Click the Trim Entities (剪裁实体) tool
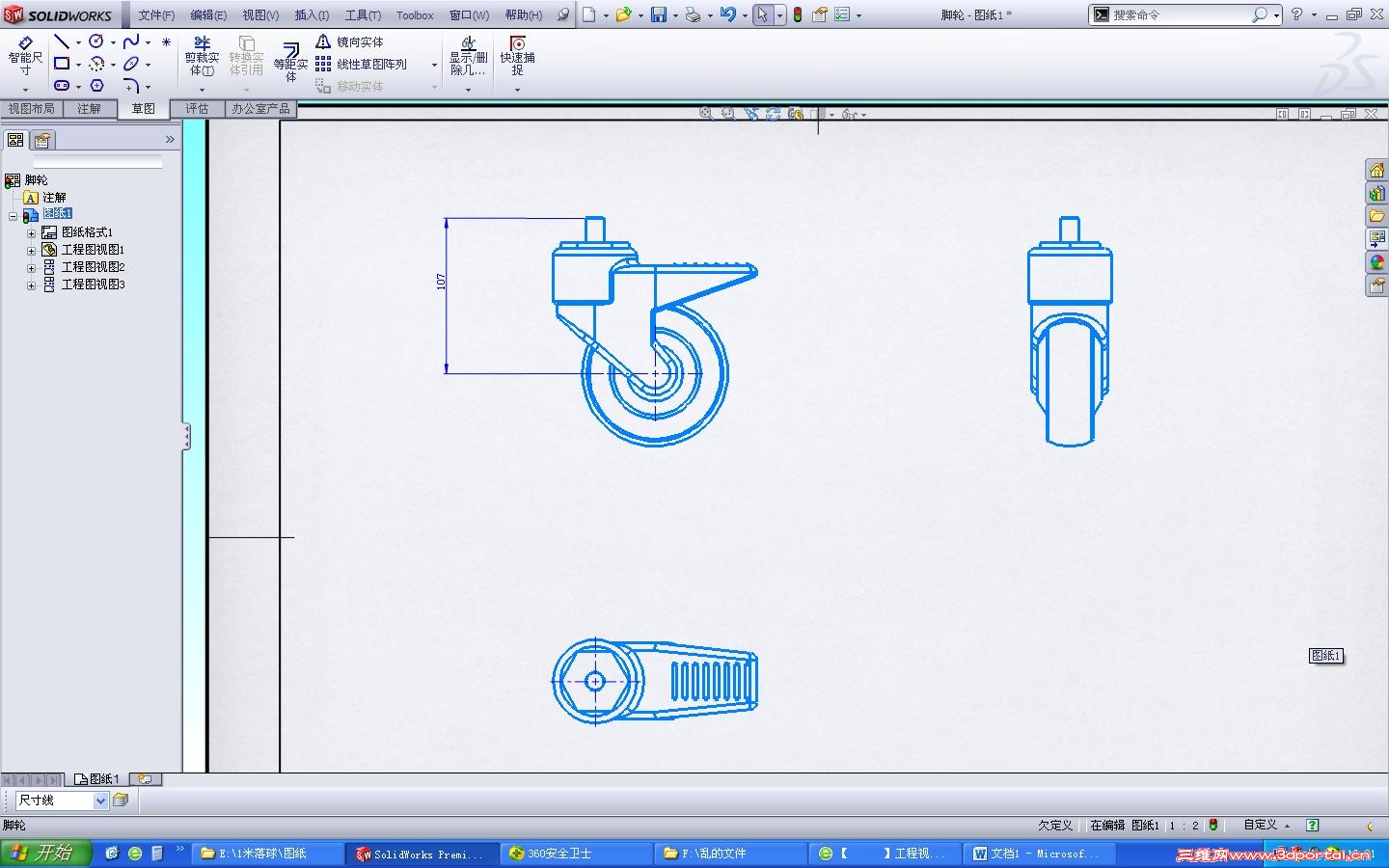The height and width of the screenshot is (868, 1389). 203,57
